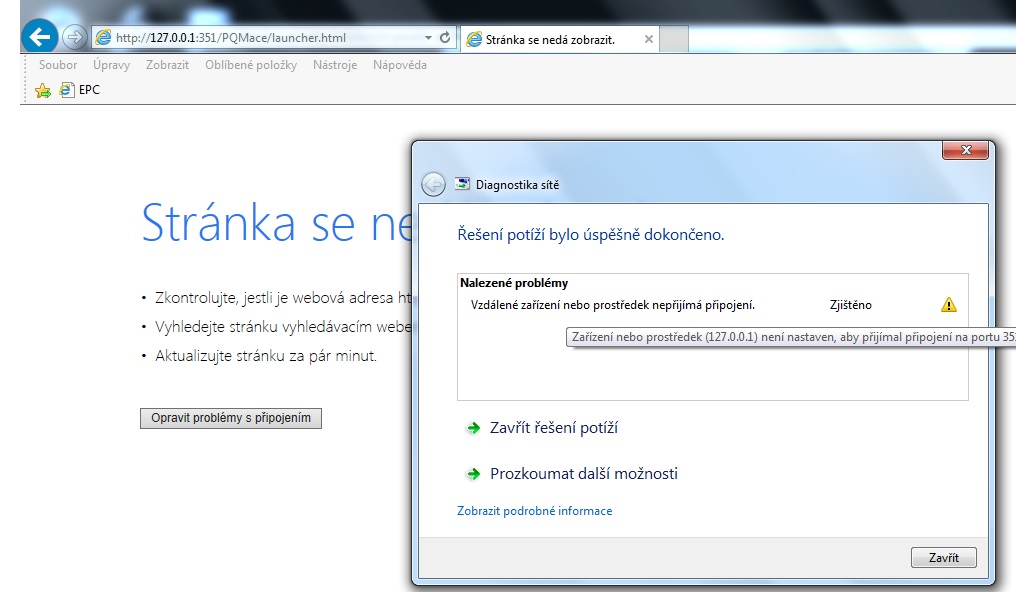
Task: Expand the address bar dropdown arrow
Action: click(x=428, y=38)
